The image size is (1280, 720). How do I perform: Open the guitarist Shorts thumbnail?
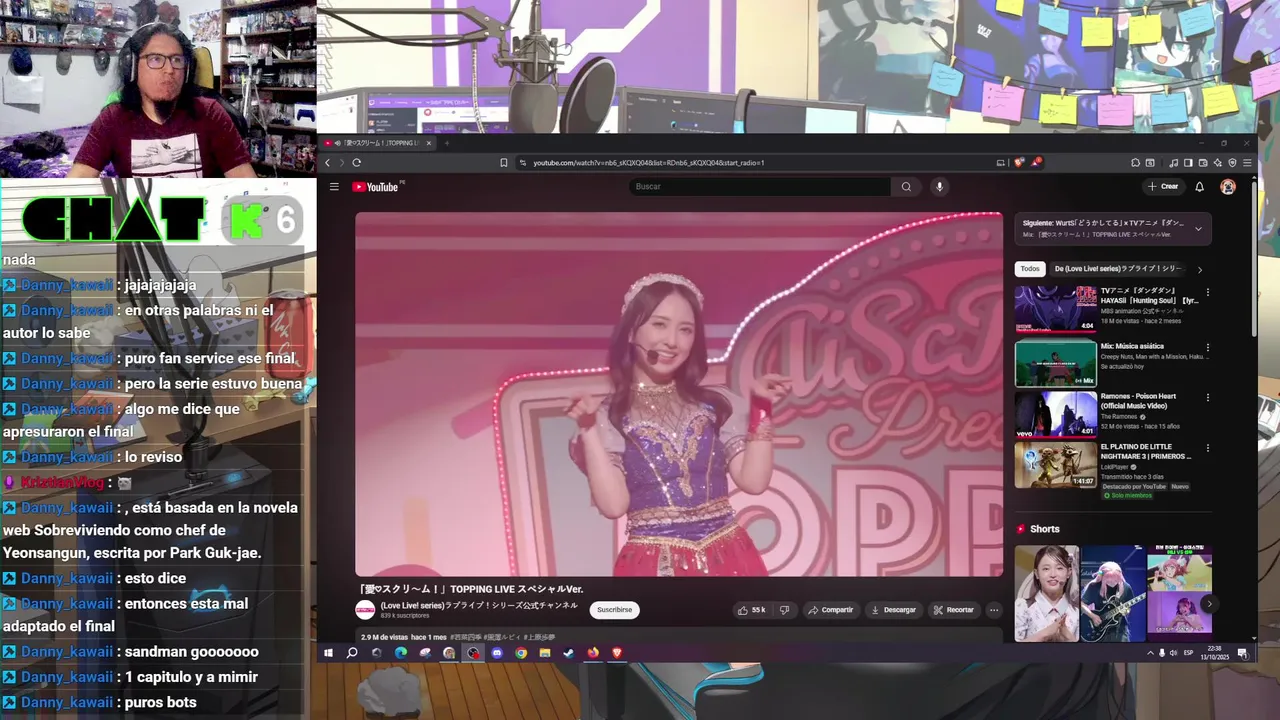pyautogui.click(x=1113, y=593)
